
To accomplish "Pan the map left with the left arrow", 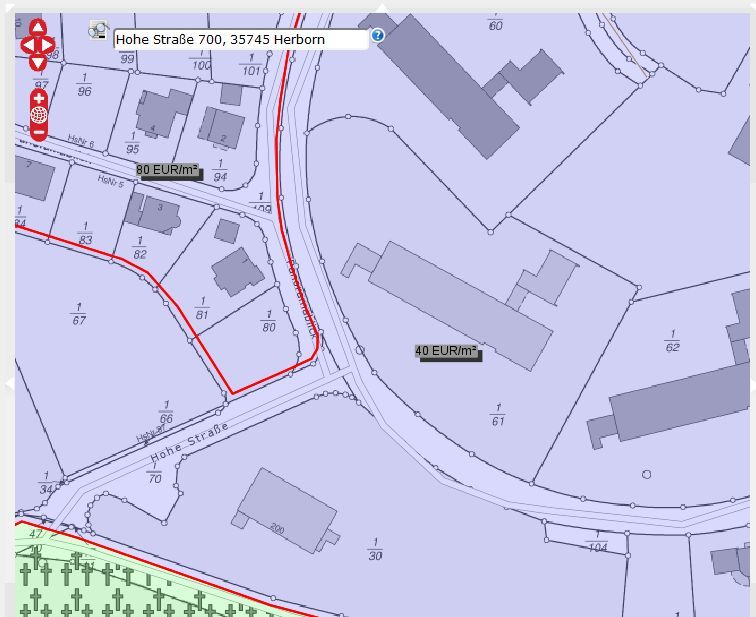I will pos(26,44).
